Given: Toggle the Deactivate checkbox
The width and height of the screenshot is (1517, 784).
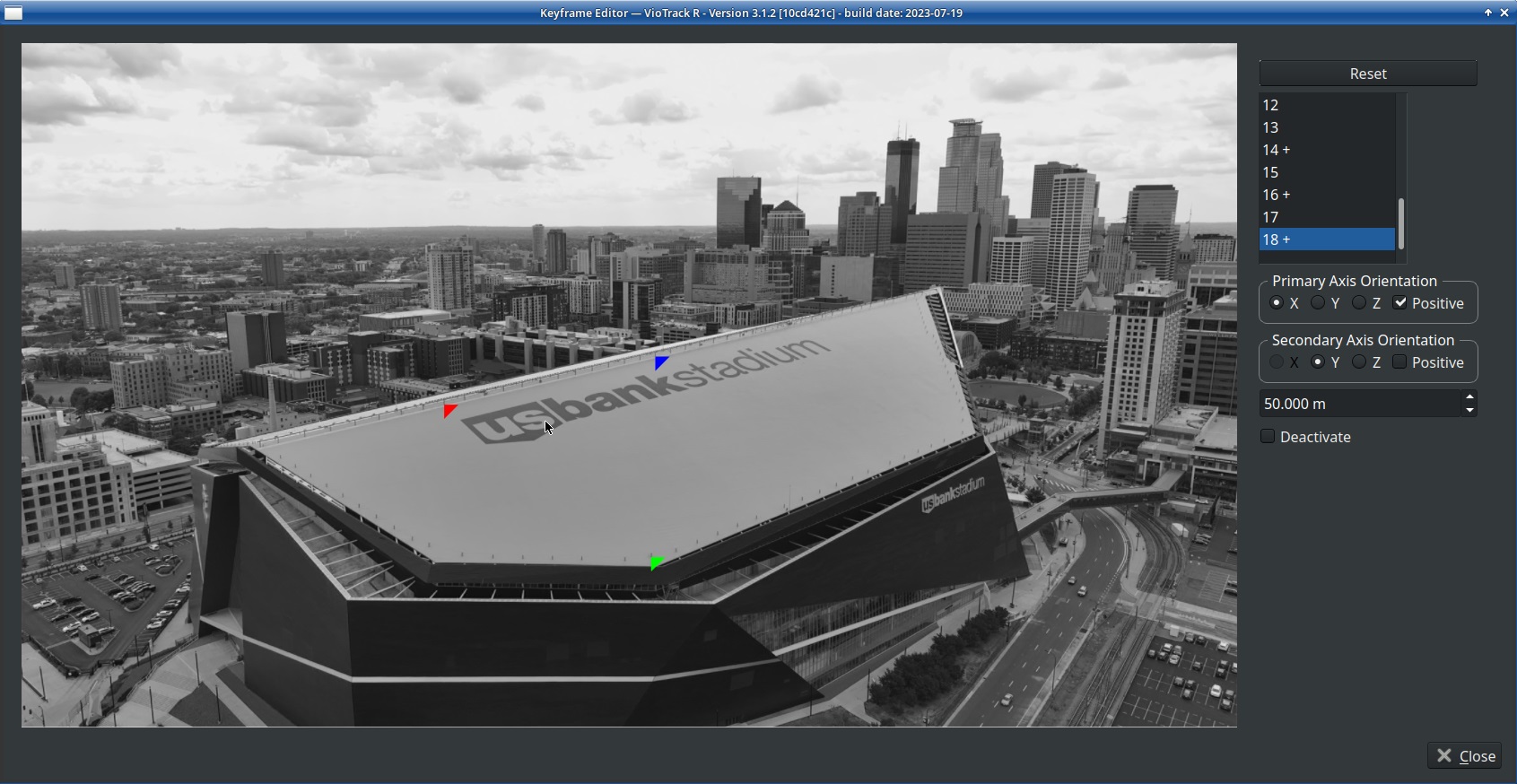Looking at the screenshot, I should pos(1268,437).
